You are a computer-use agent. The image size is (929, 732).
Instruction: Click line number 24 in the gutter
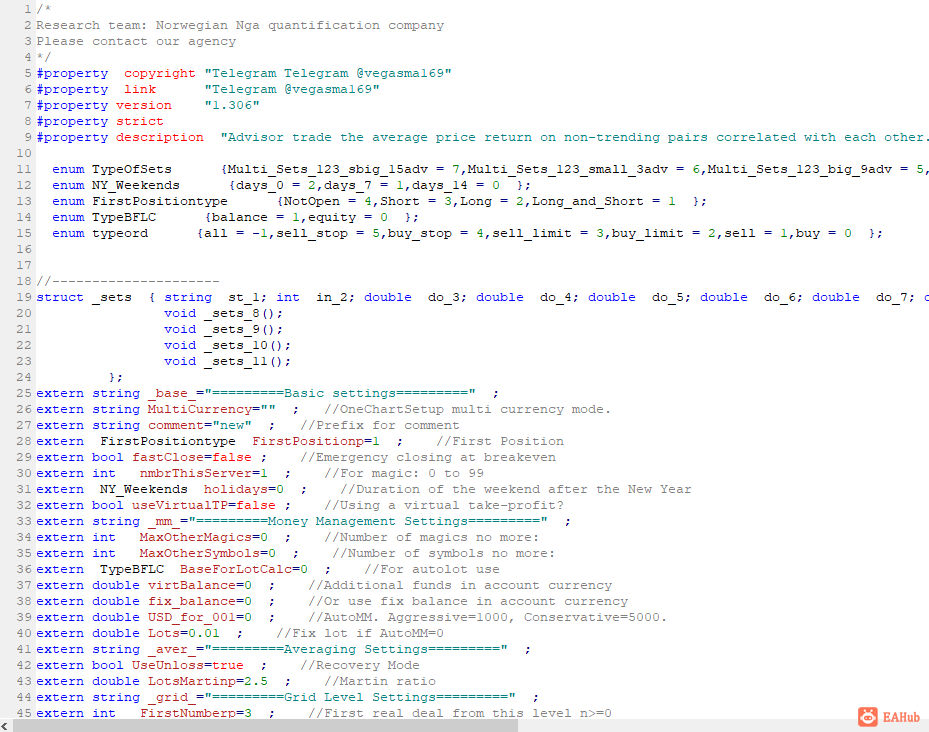coord(24,377)
